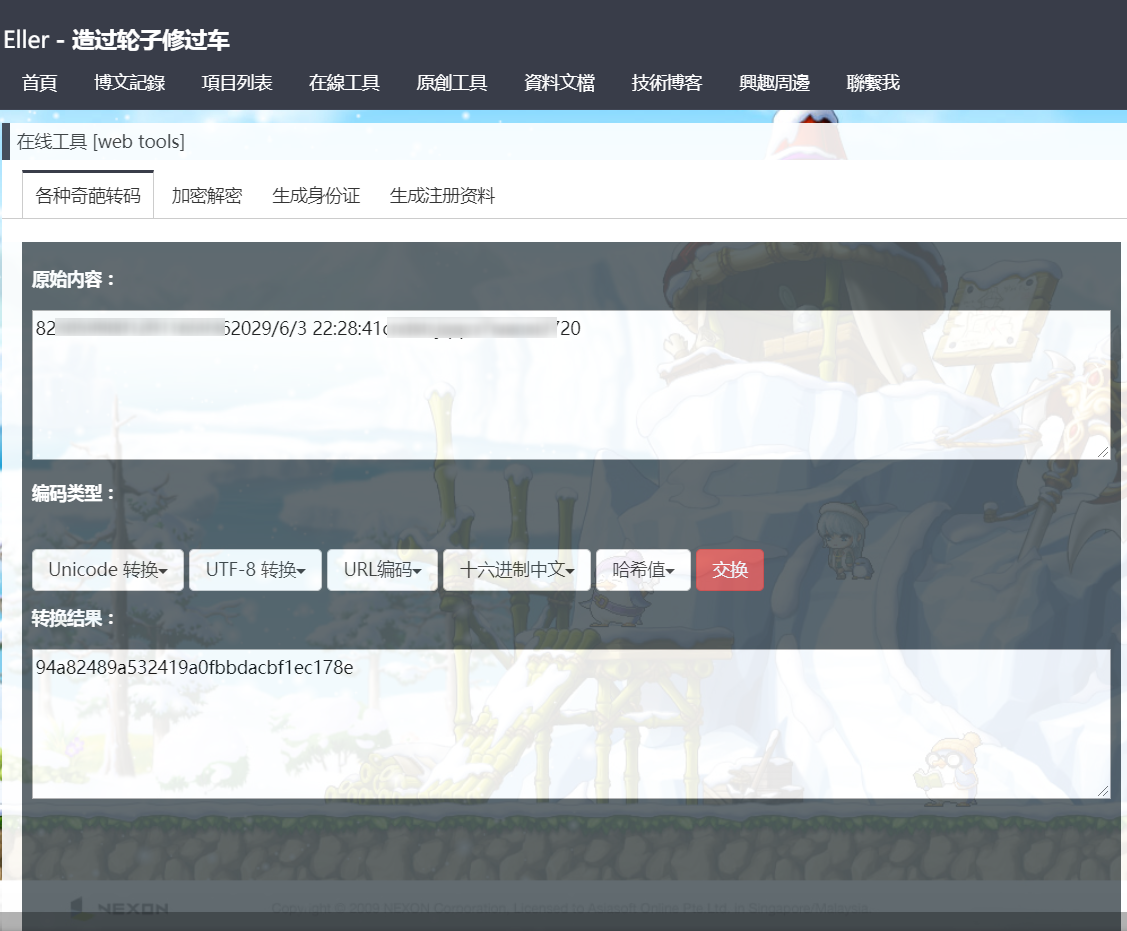Click the 原始内容 resize handle corner

pos(1103,452)
